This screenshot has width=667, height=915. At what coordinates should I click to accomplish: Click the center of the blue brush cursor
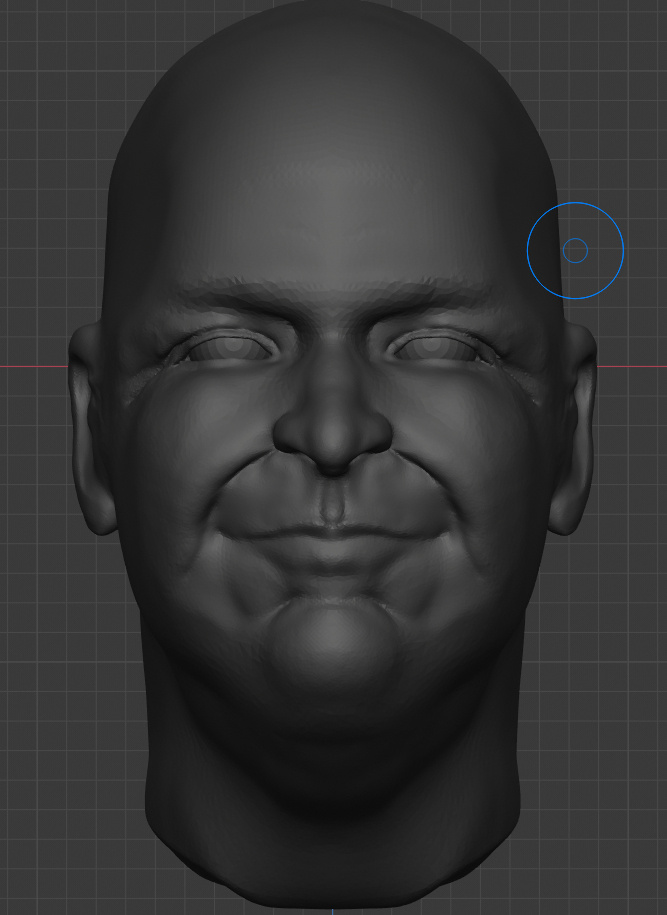pyautogui.click(x=575, y=250)
